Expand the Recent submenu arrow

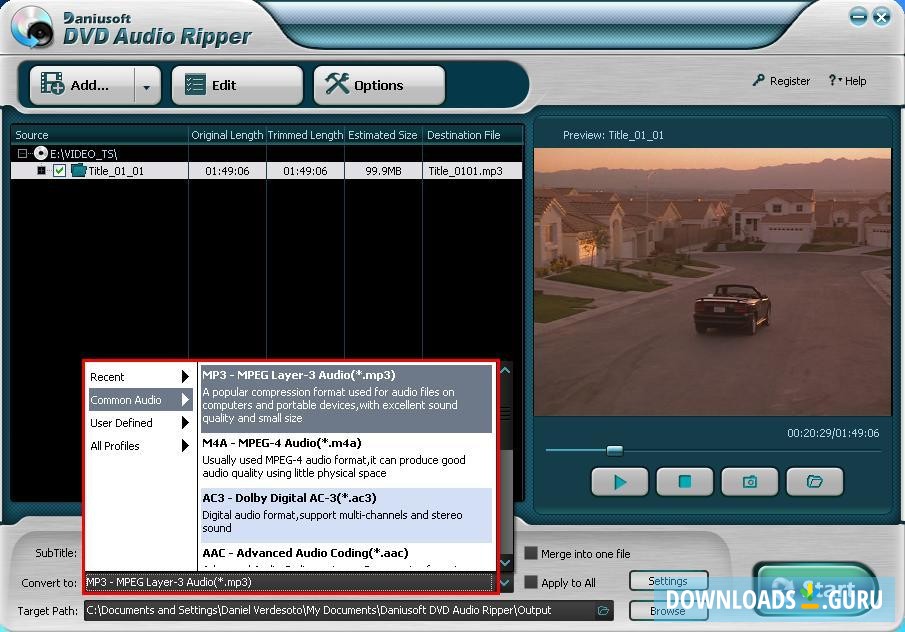[185, 377]
